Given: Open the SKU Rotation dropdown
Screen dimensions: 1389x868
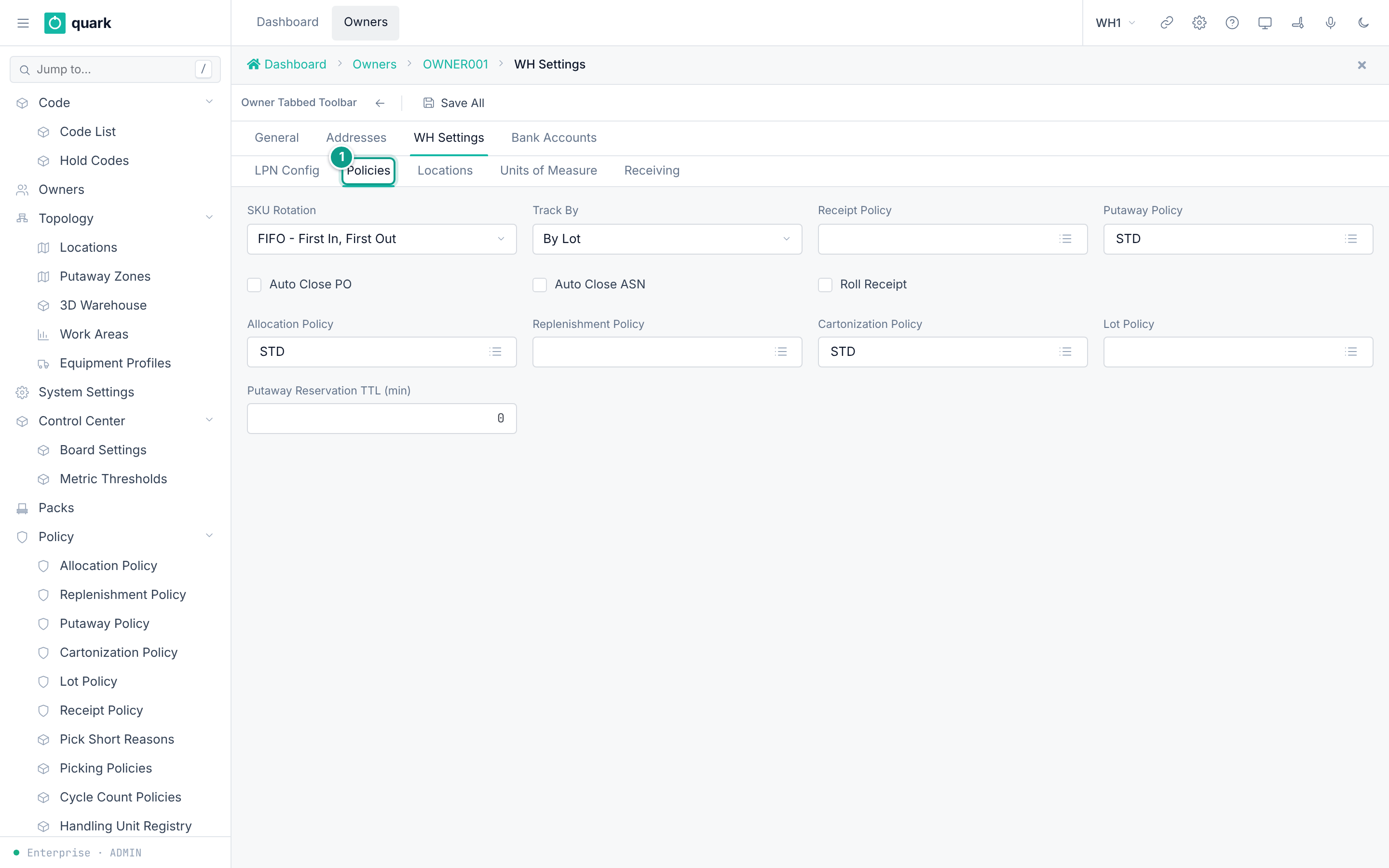Looking at the screenshot, I should 381,239.
